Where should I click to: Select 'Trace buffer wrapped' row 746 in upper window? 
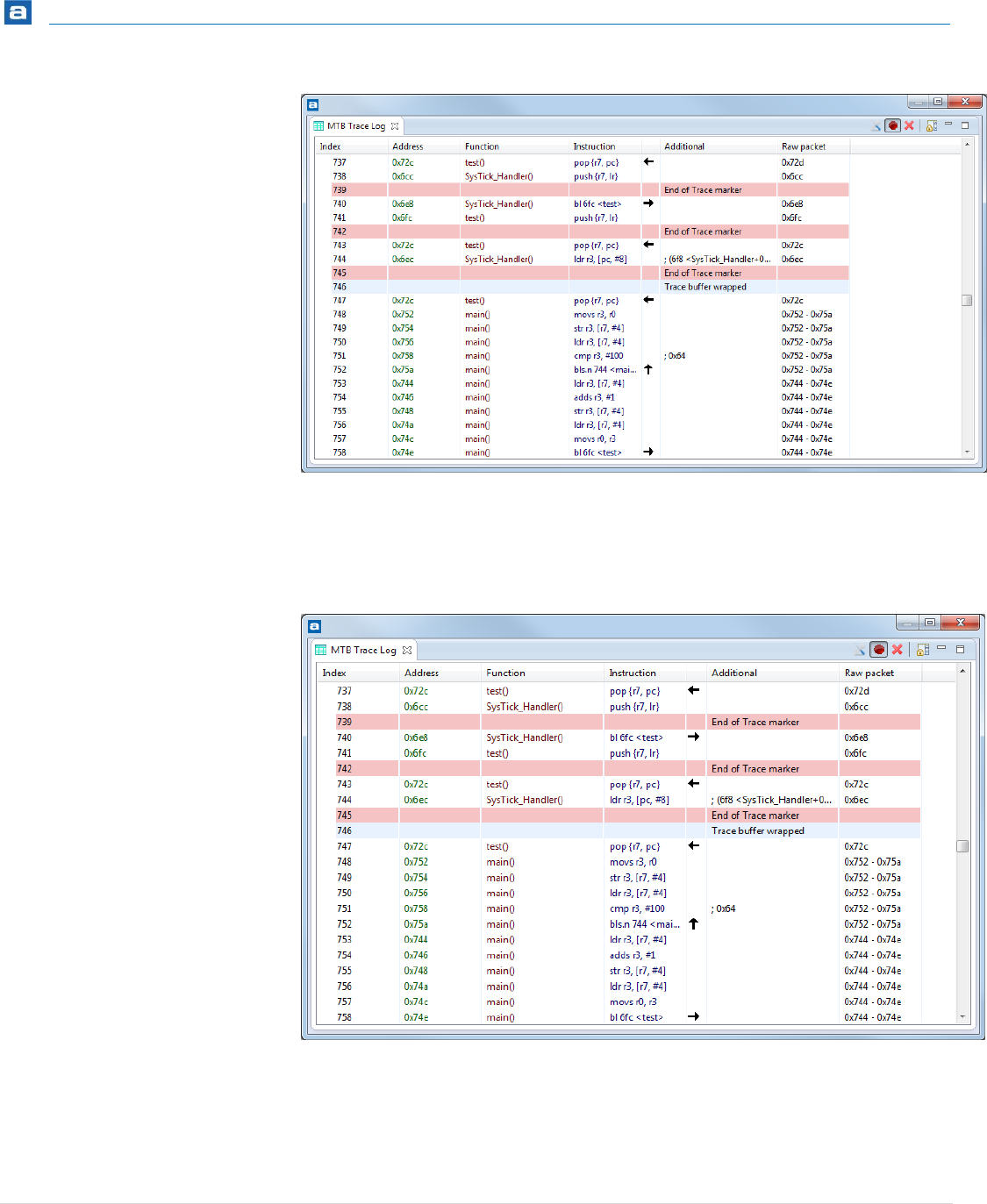(590, 287)
